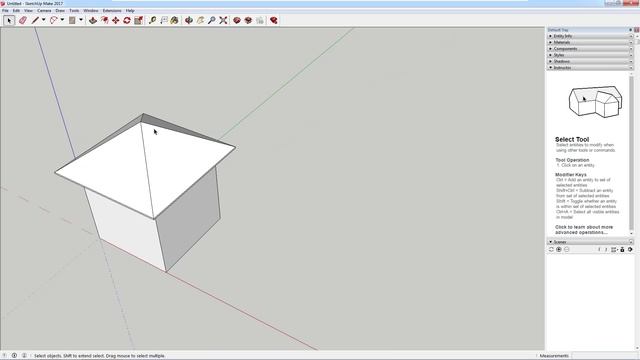The image size is (640, 360).
Task: Open the File menu
Action: click(x=5, y=11)
